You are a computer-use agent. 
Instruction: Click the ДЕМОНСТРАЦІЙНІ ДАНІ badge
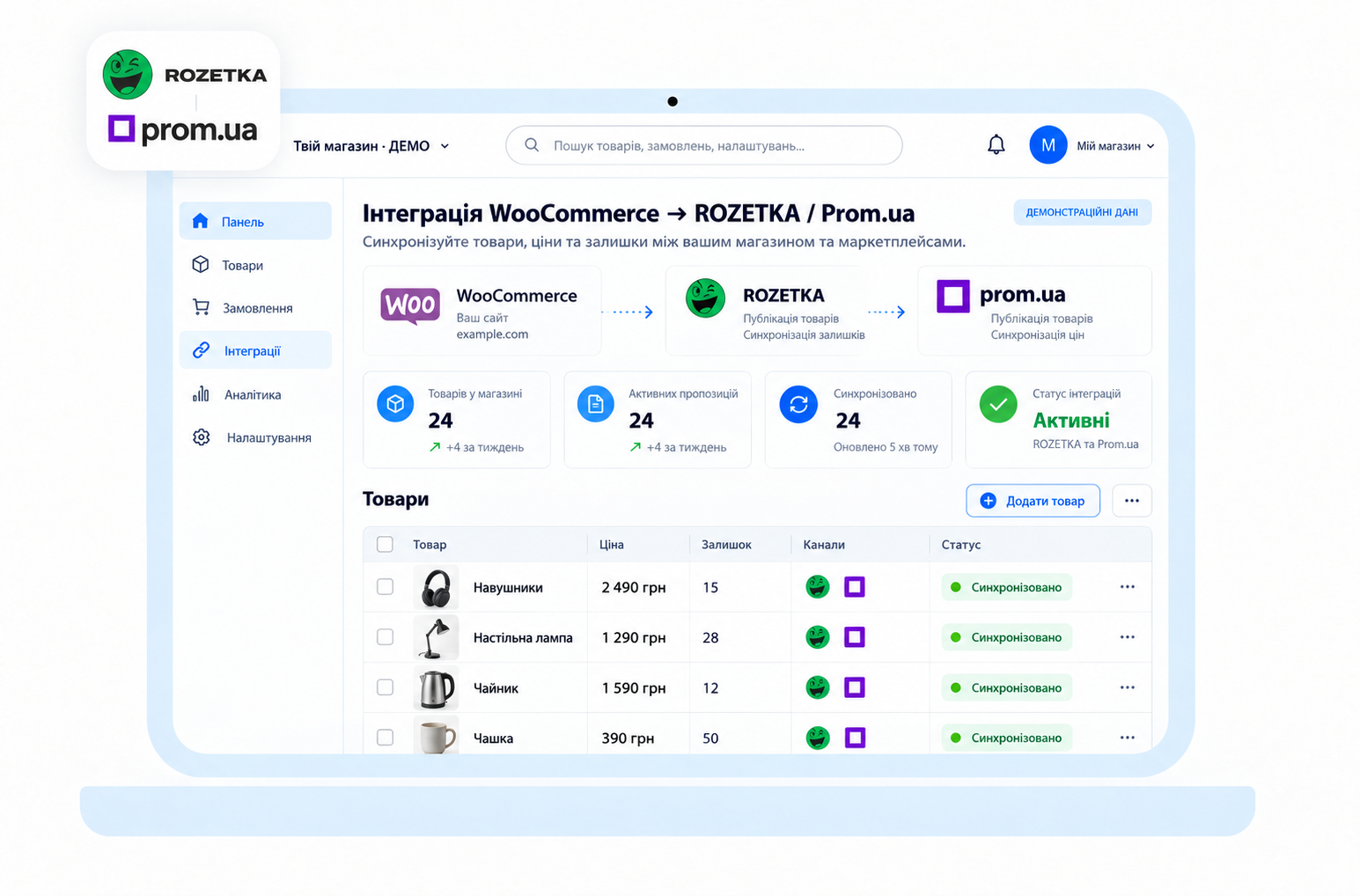tap(1082, 212)
